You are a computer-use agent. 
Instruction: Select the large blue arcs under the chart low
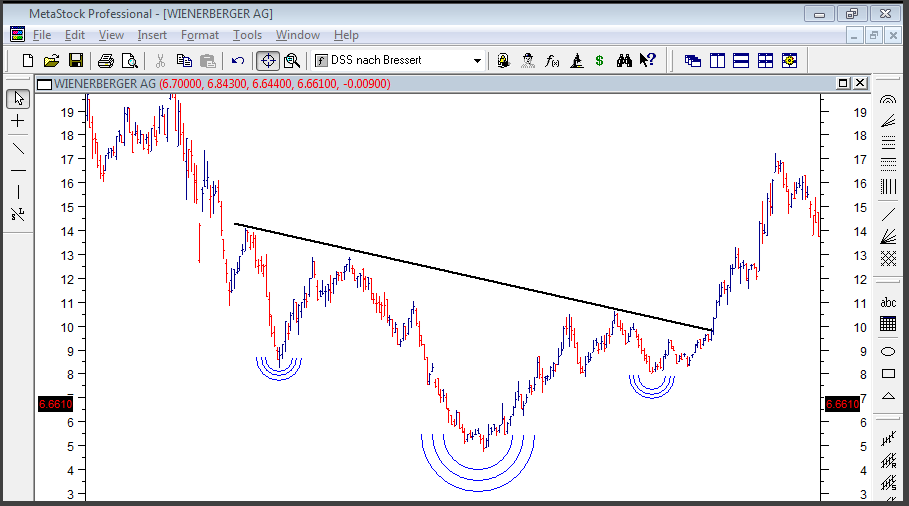[478, 464]
